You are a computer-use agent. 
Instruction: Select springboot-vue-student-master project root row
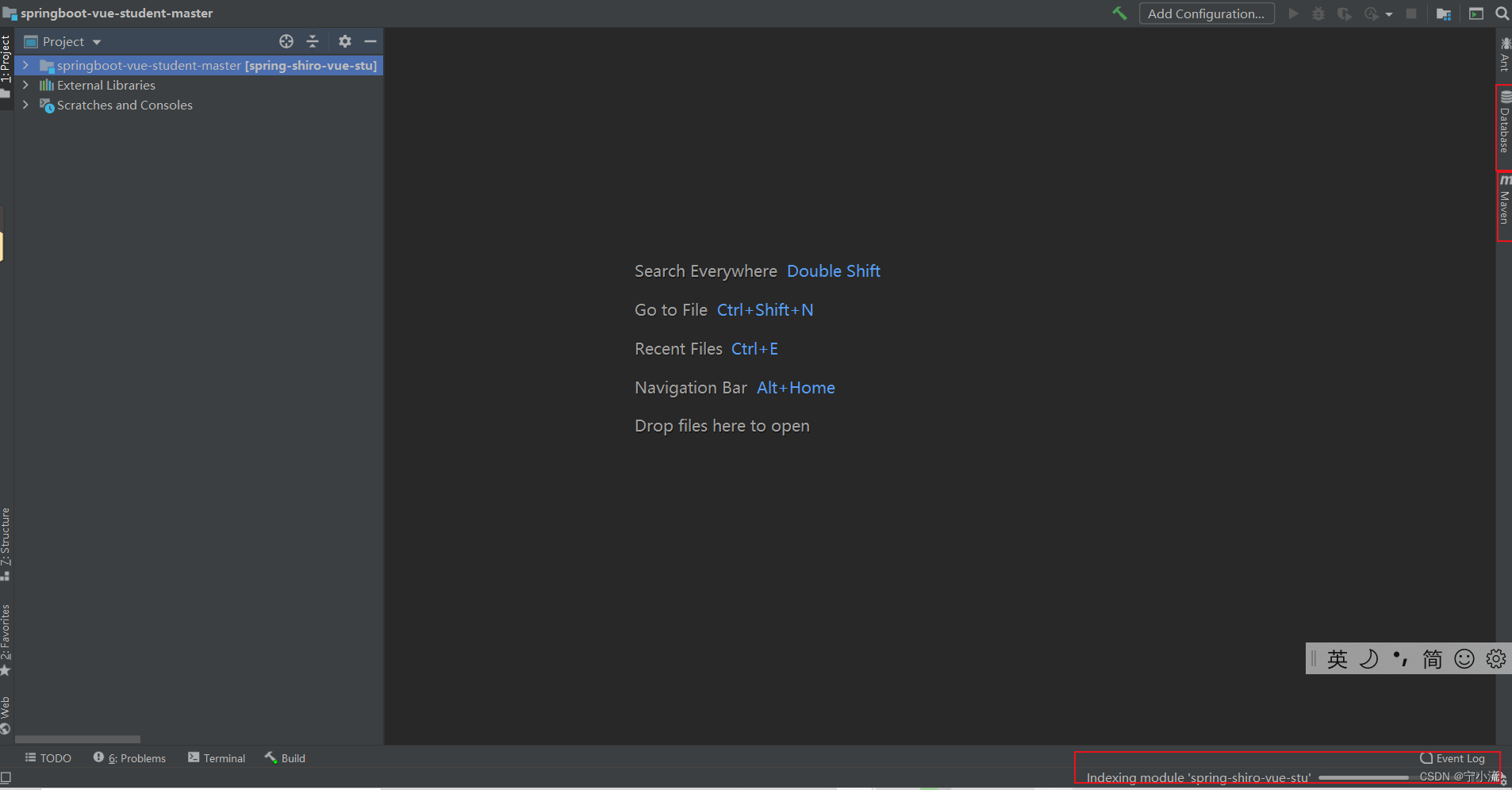(x=198, y=65)
